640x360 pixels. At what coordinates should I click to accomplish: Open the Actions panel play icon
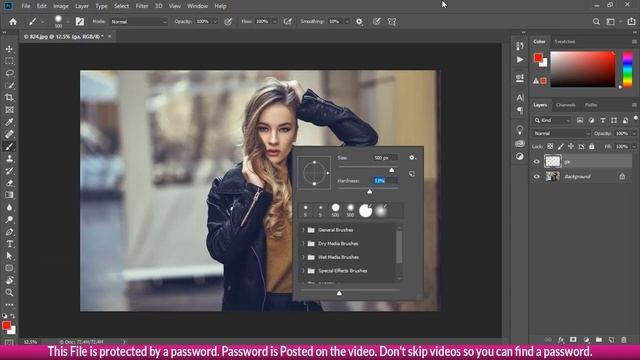pos(520,60)
